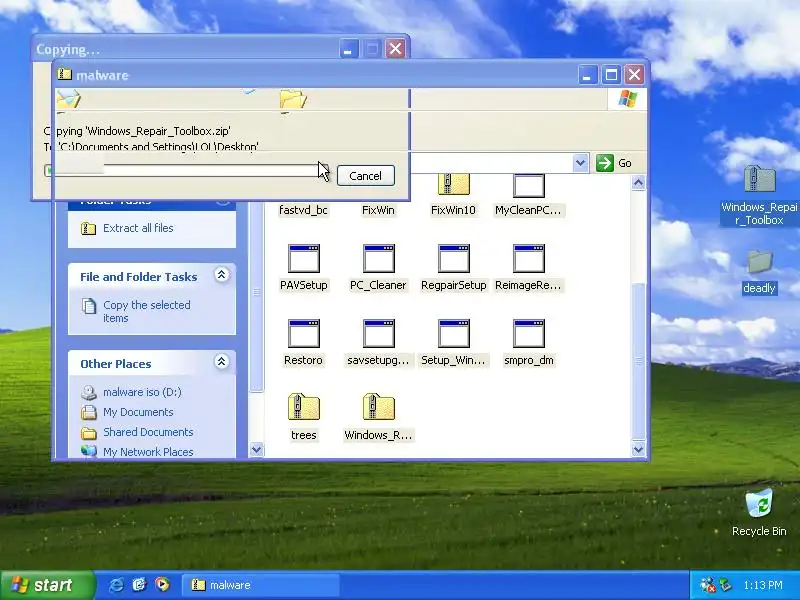
Task: Click task pane scrollbar down arrow
Action: click(256, 449)
